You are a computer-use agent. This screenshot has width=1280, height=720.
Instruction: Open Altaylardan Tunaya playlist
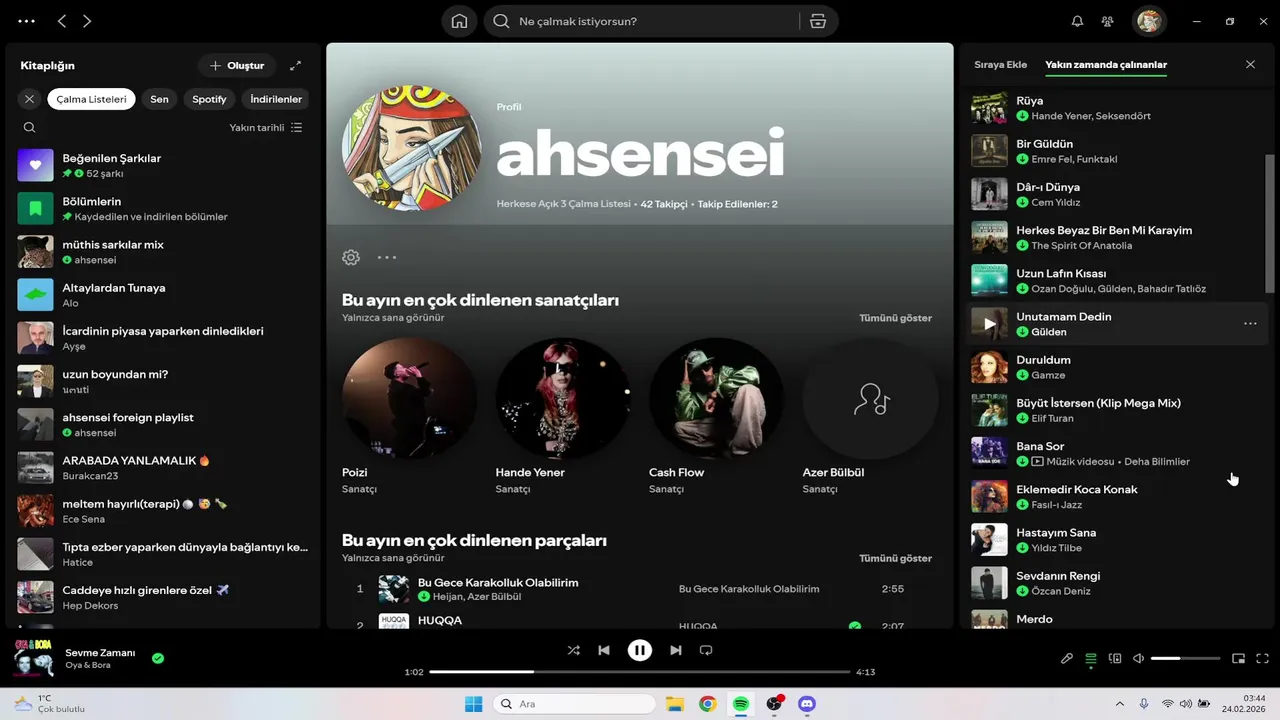coord(163,295)
